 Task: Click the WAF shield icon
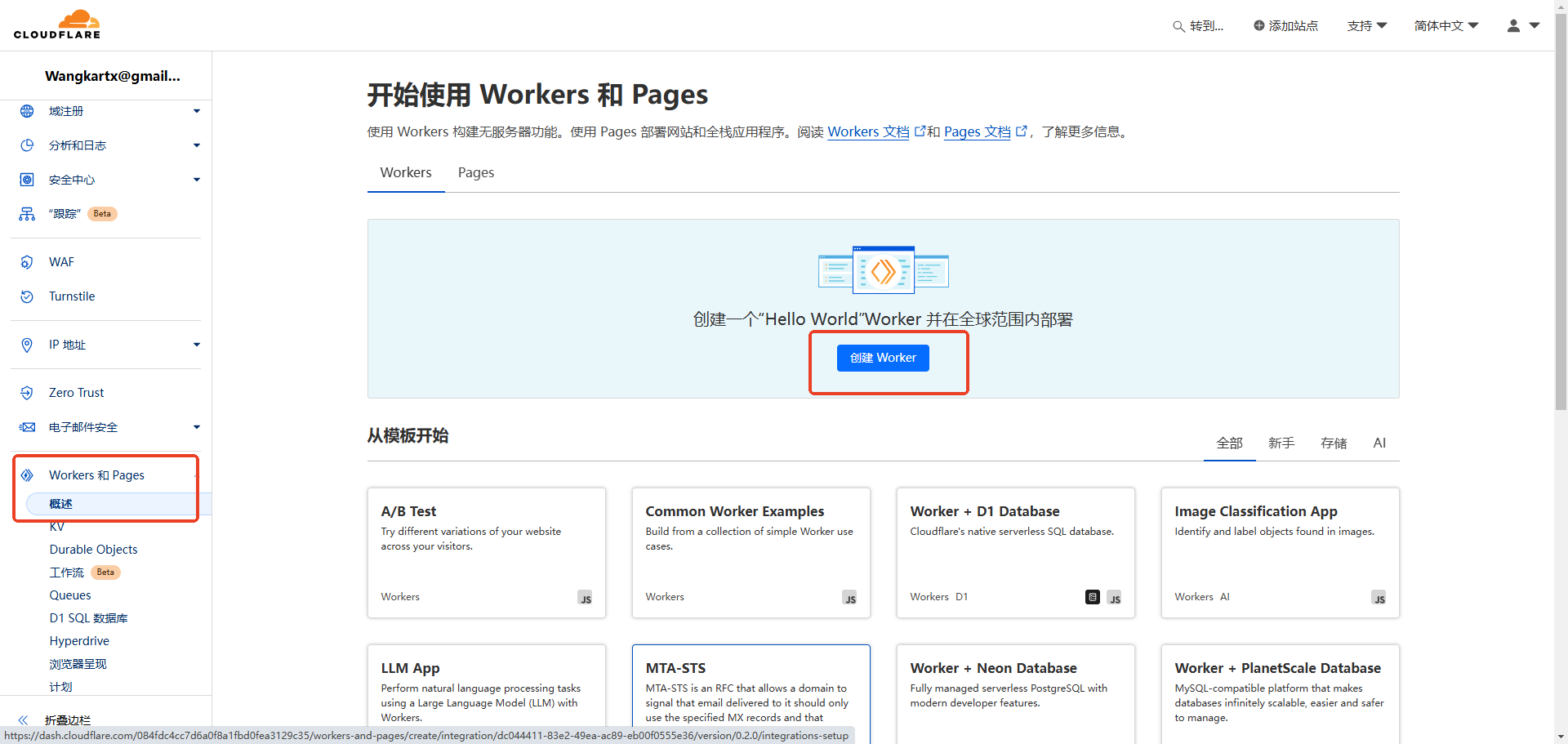tap(27, 262)
